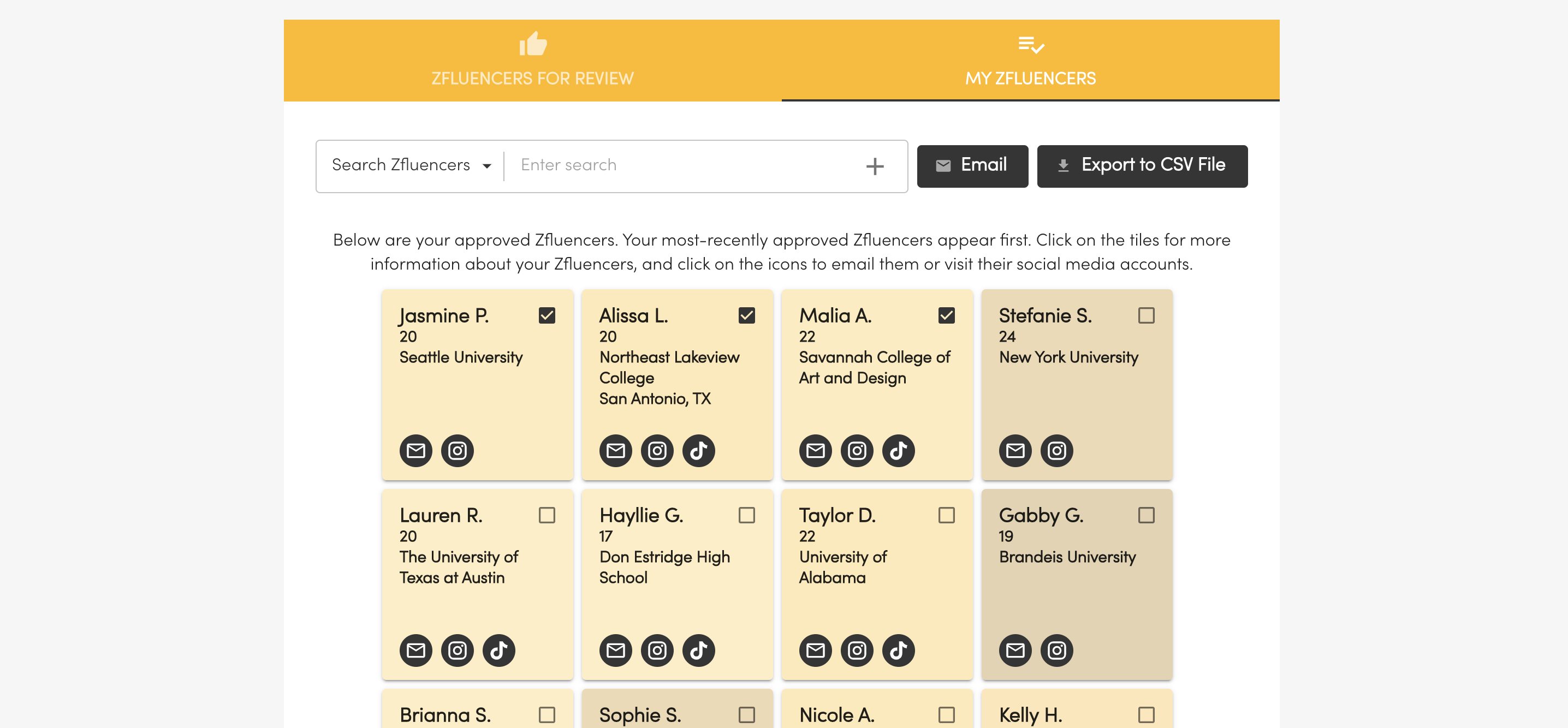Open Malia A.'s Instagram icon

coord(857,451)
